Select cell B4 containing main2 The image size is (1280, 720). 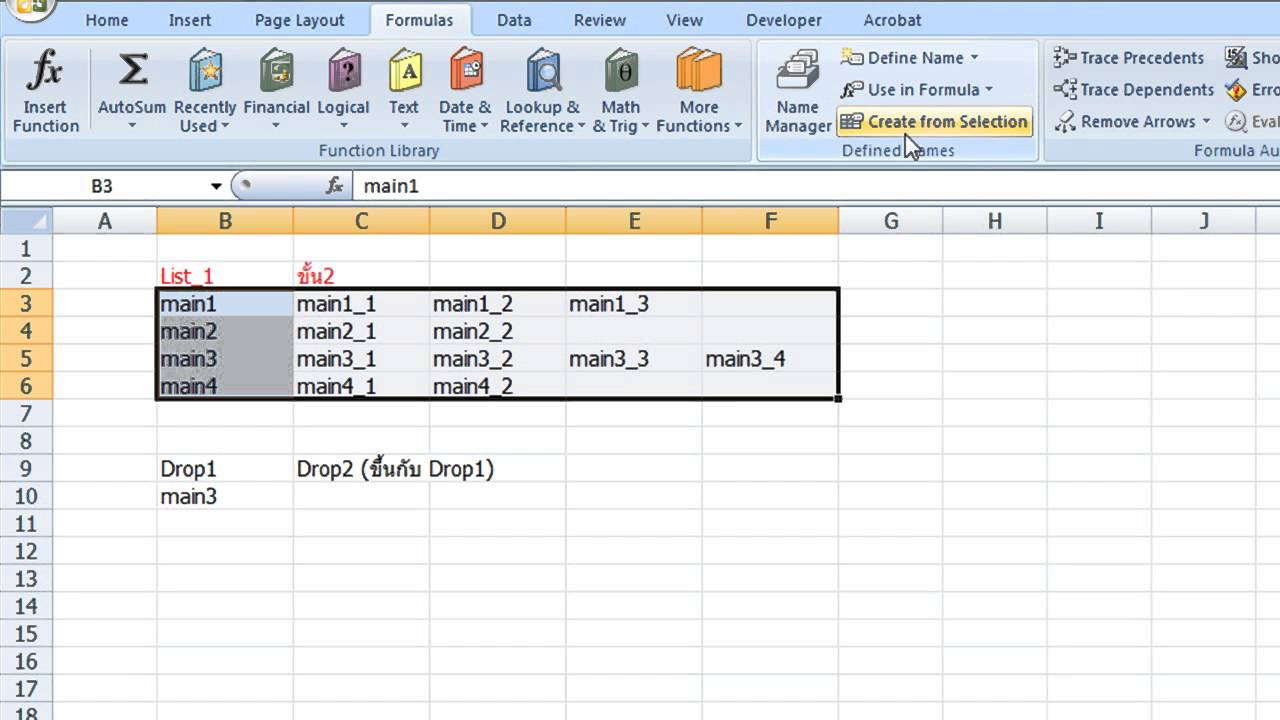point(225,331)
